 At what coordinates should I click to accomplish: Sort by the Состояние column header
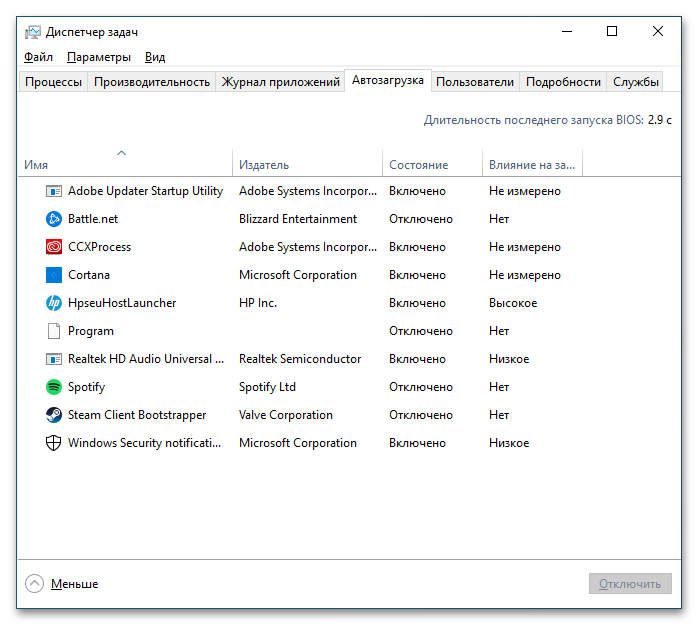(x=433, y=162)
